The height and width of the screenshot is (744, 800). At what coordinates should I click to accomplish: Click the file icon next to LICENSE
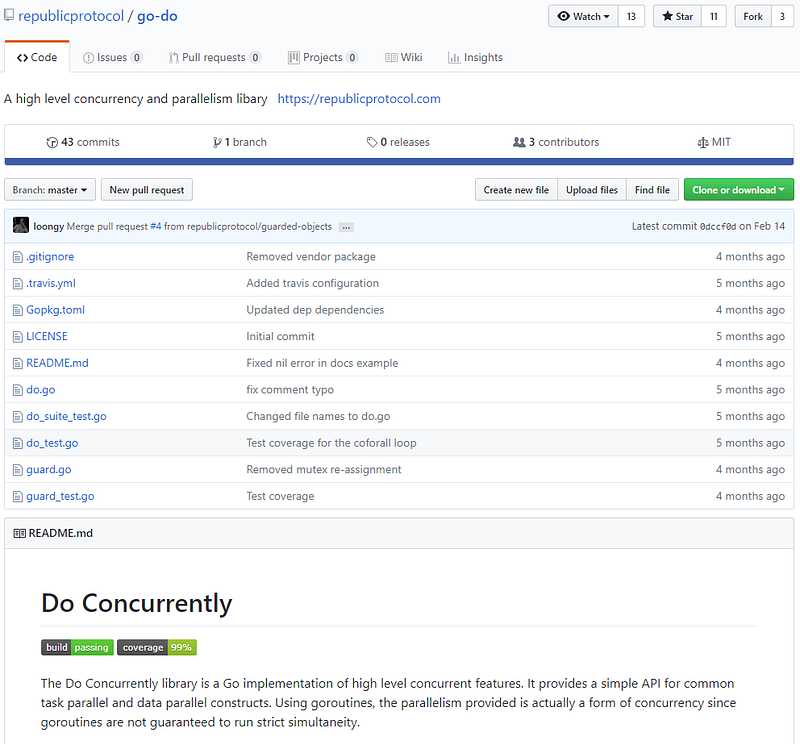pos(18,337)
